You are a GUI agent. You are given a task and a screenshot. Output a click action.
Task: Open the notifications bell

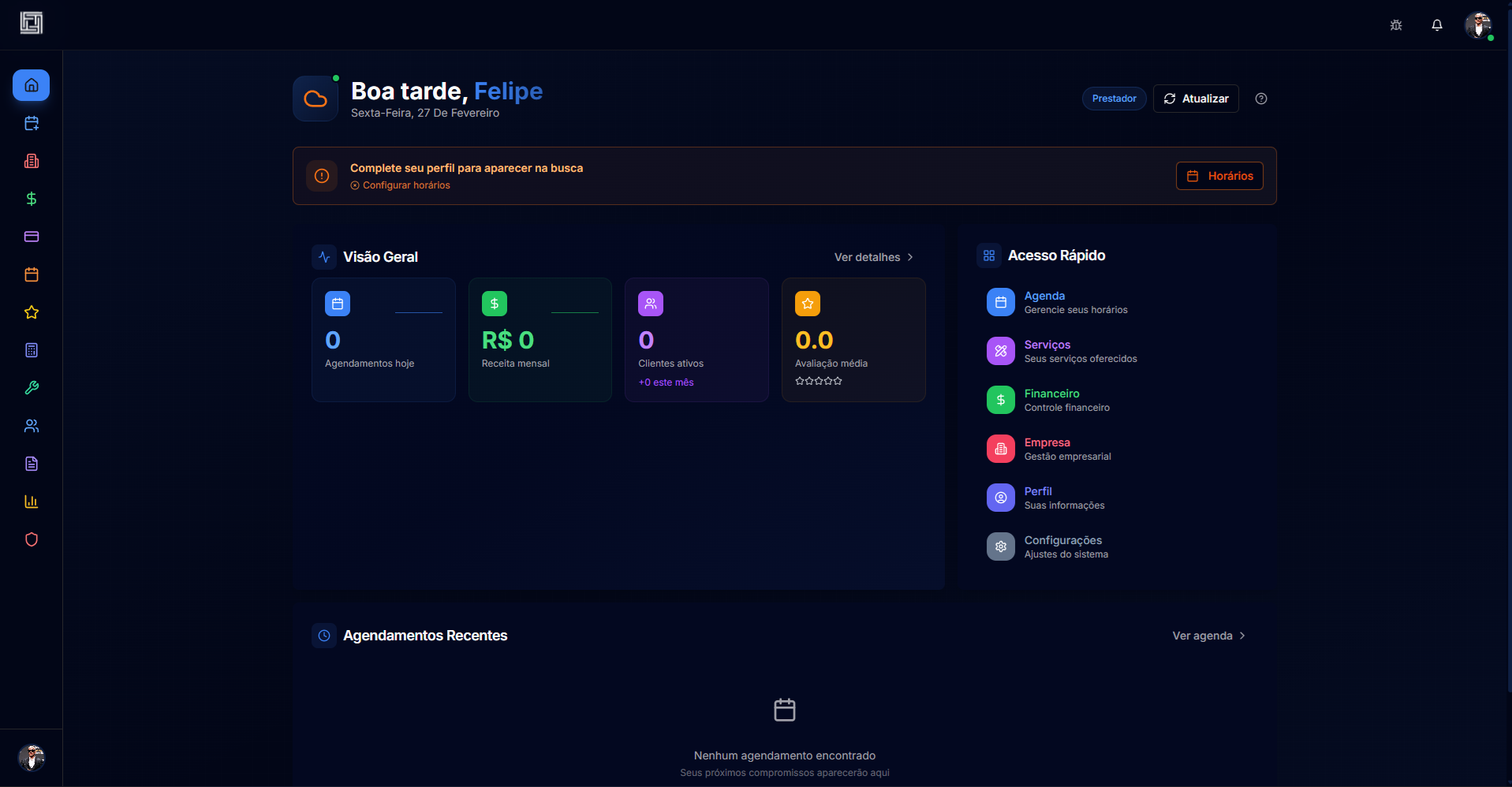click(x=1436, y=24)
